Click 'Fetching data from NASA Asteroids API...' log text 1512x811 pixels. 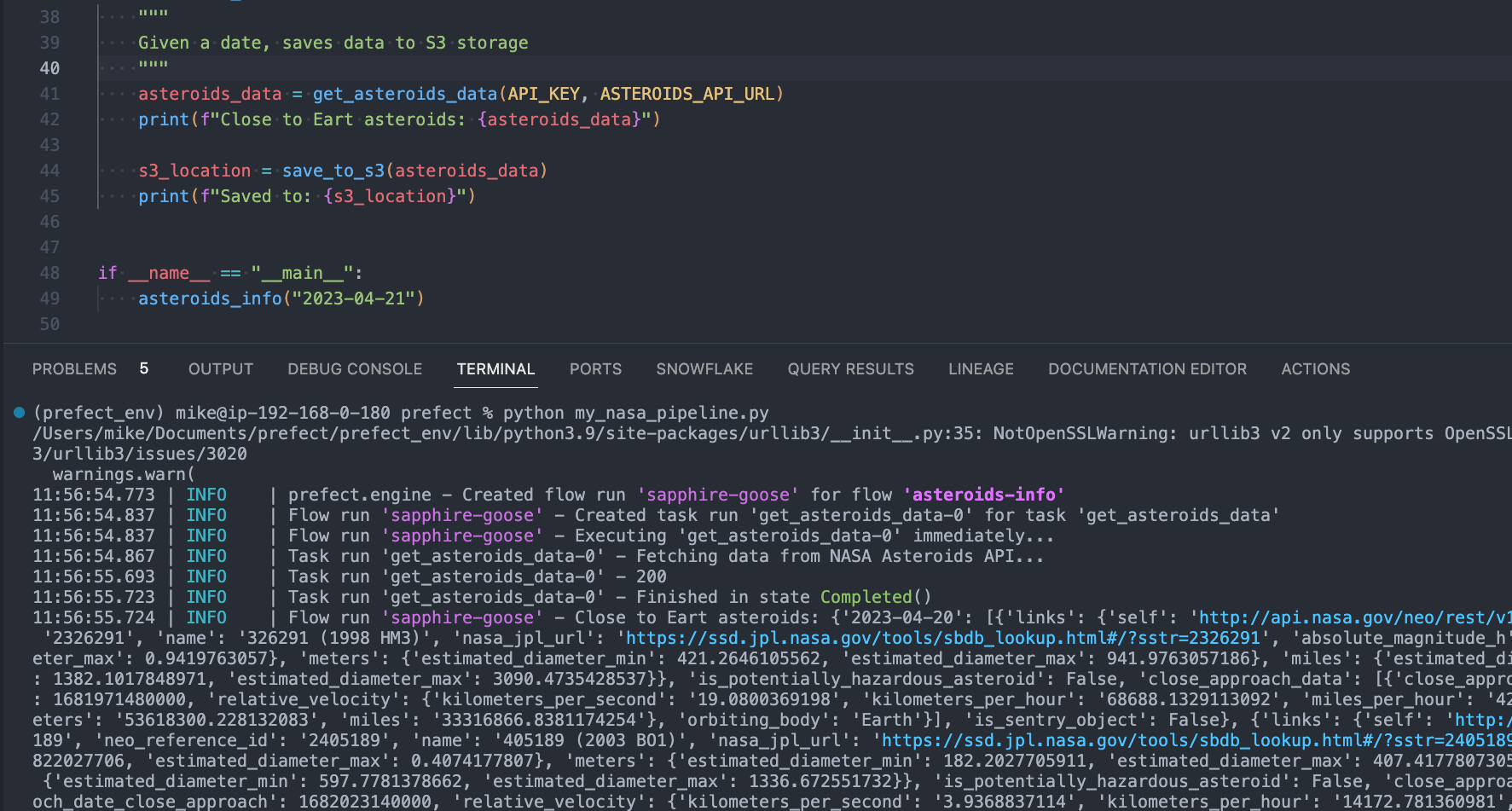coord(840,556)
